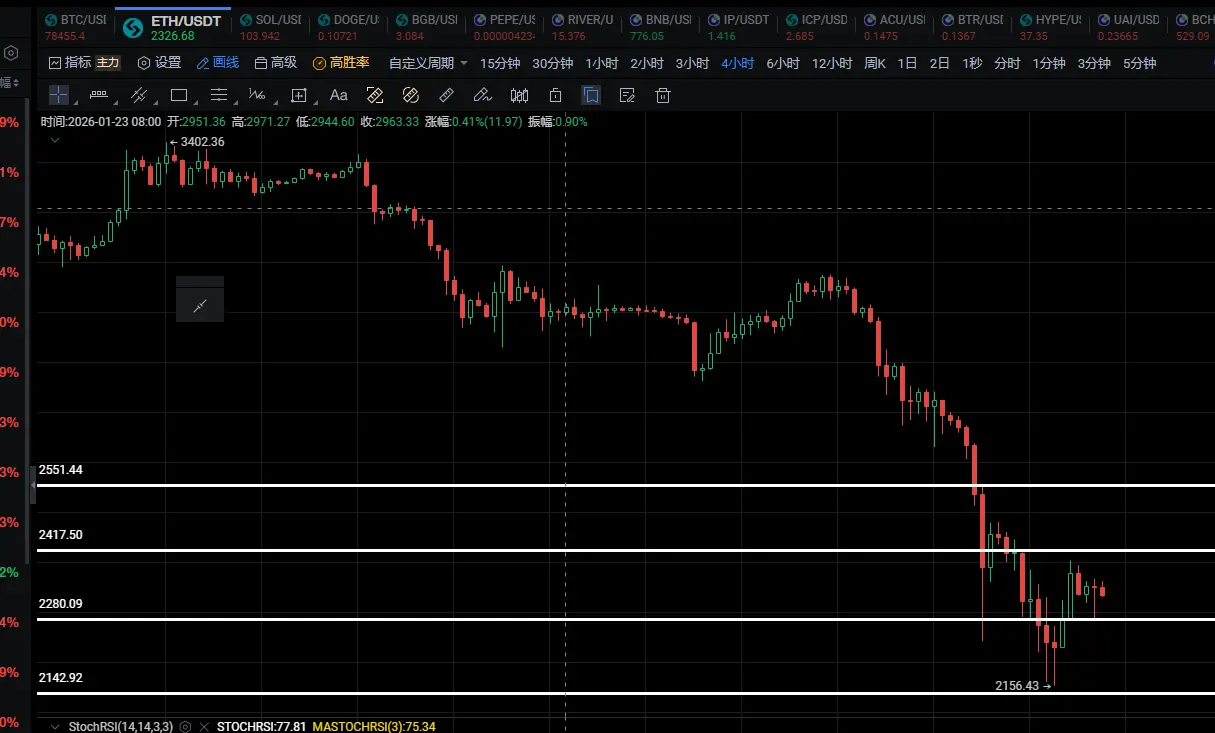The height and width of the screenshot is (733, 1215).
Task: Select the 2小时 timeframe
Action: (x=647, y=63)
